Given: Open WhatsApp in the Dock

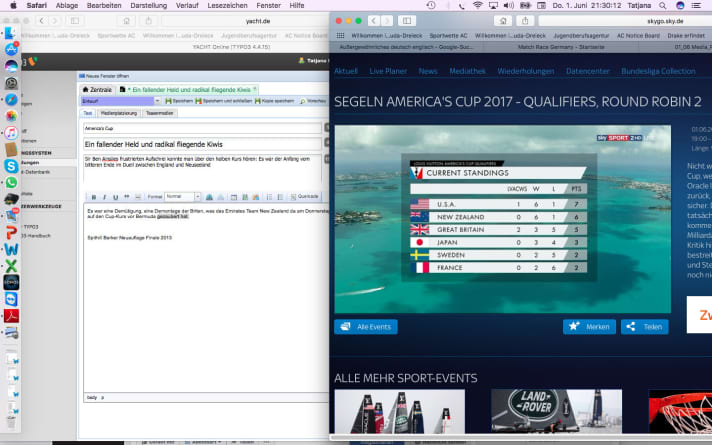Looking at the screenshot, I should 11,183.
